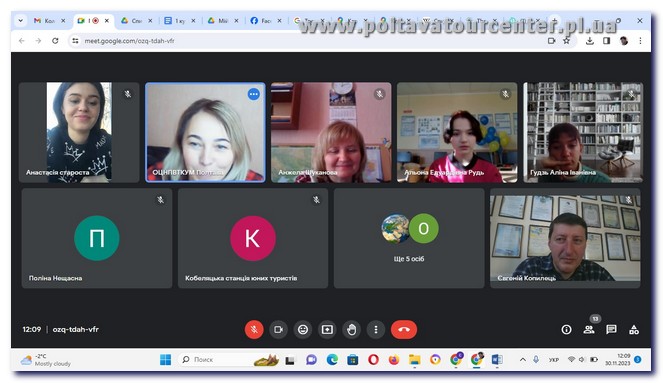Click the address bar meet.google.com URL
Screen dimensions: 663x383
click(129, 41)
